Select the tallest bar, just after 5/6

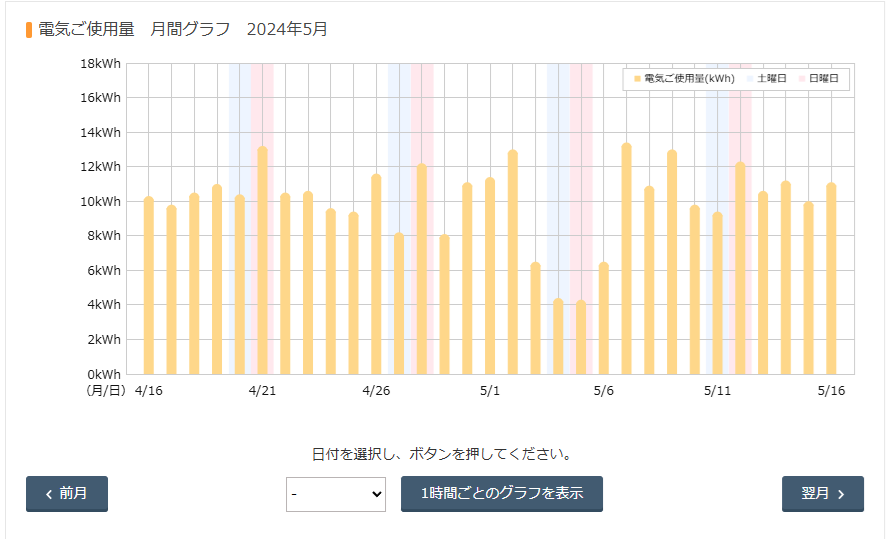click(626, 259)
